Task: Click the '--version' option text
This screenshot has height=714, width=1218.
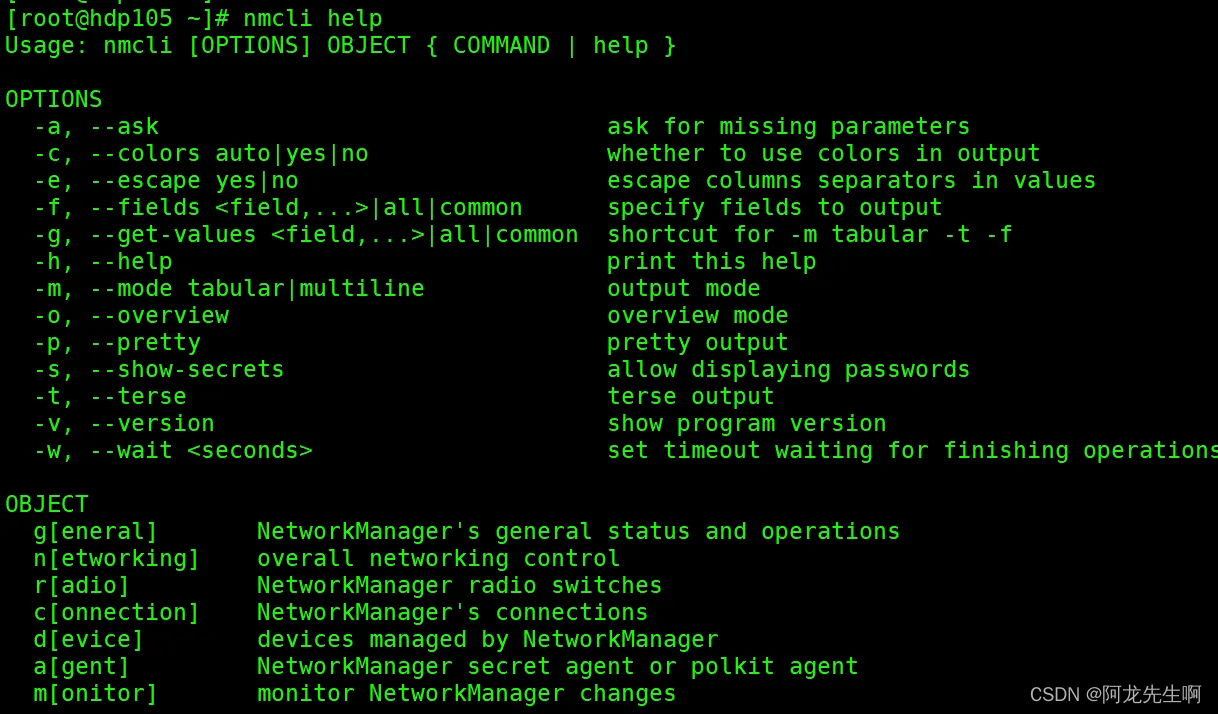Action: coord(152,423)
